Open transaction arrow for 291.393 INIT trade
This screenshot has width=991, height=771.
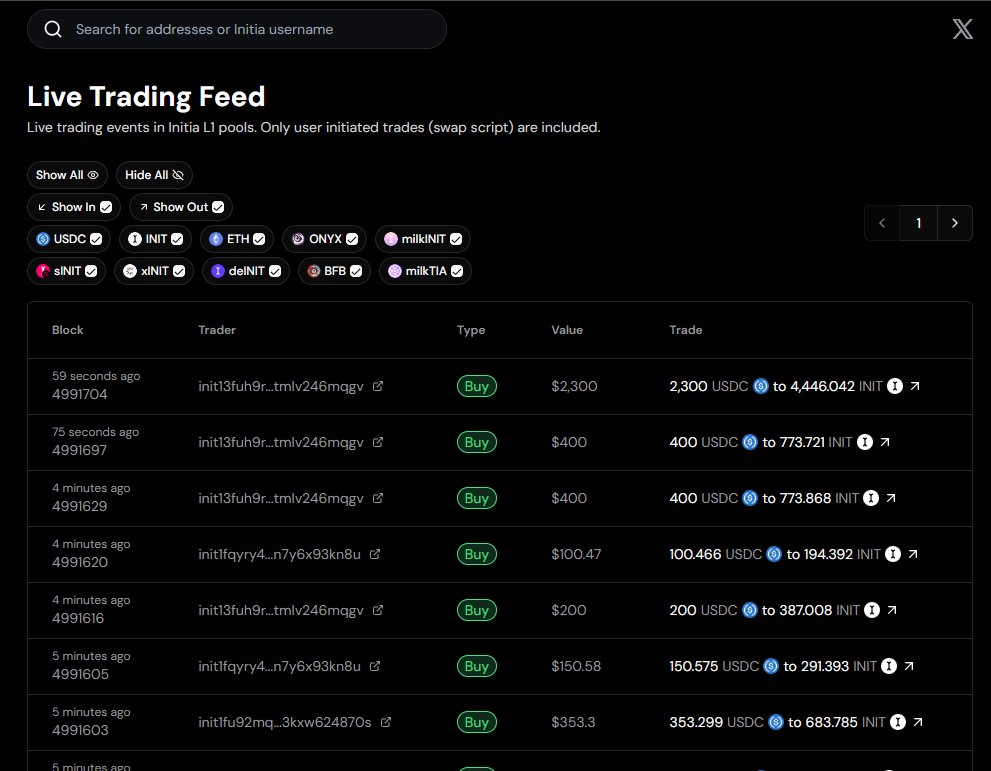(x=909, y=666)
